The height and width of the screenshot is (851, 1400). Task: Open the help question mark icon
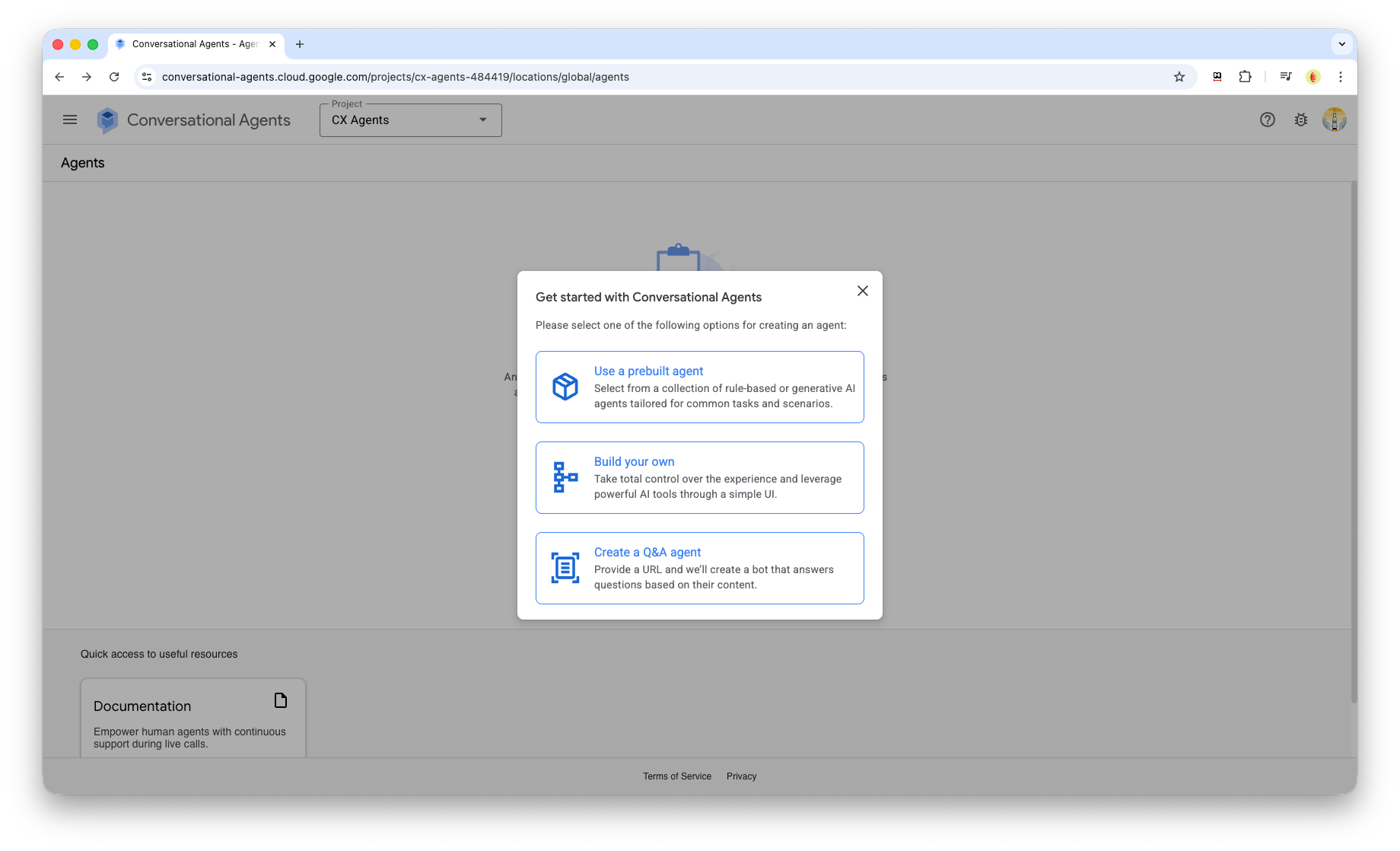tap(1267, 120)
